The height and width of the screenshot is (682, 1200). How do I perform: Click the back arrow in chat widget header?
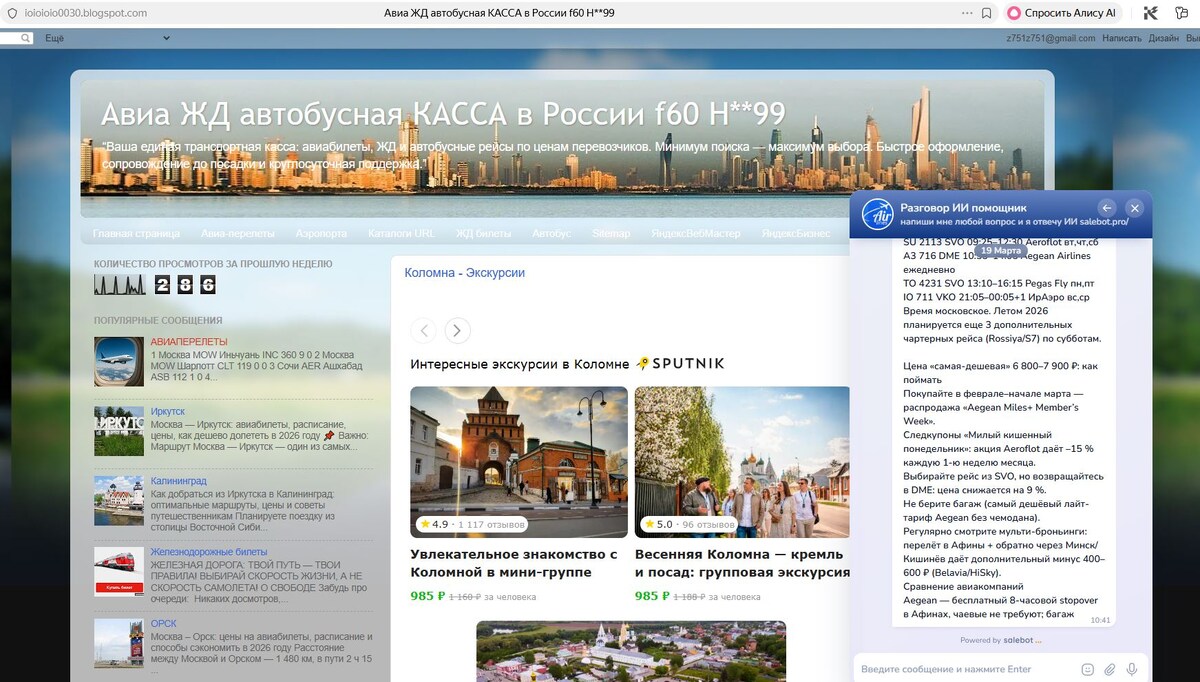(x=1107, y=208)
